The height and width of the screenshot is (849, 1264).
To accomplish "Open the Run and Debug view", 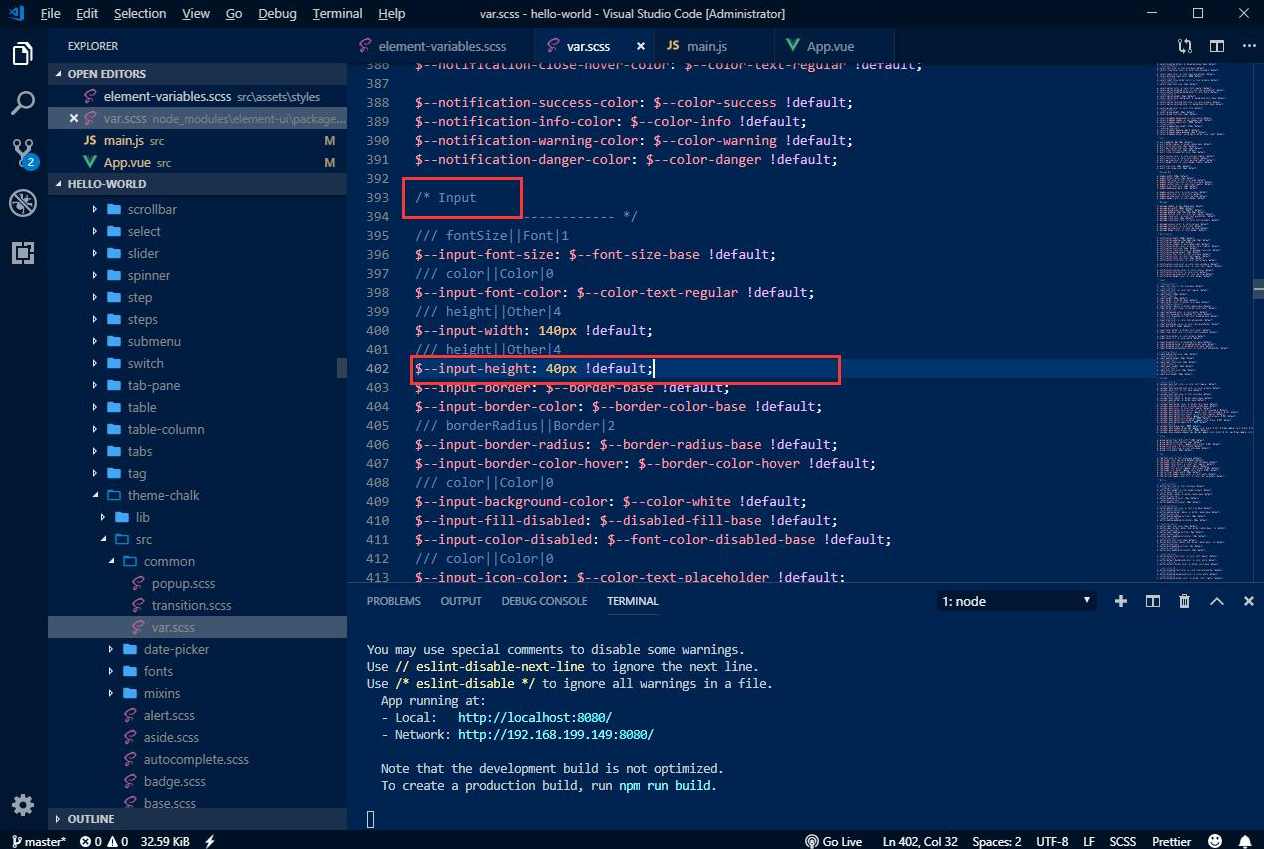I will [22, 203].
